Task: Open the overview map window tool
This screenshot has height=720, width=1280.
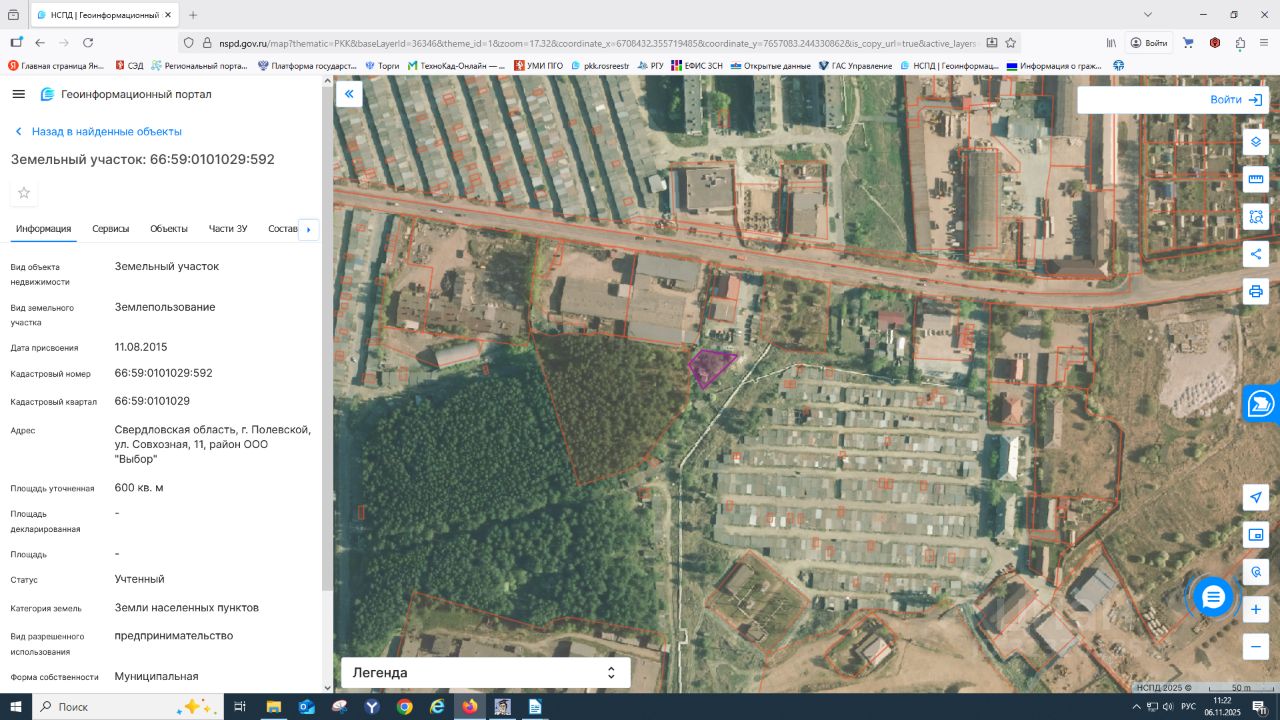Action: click(1256, 535)
